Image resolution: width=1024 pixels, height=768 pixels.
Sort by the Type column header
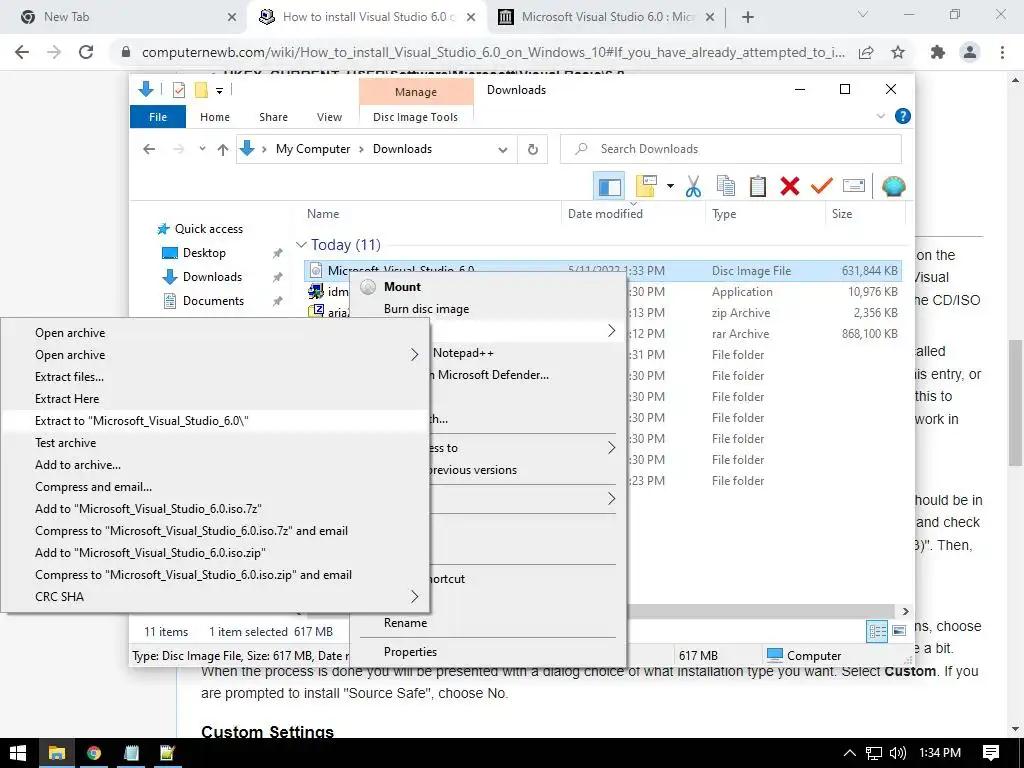pyautogui.click(x=724, y=214)
